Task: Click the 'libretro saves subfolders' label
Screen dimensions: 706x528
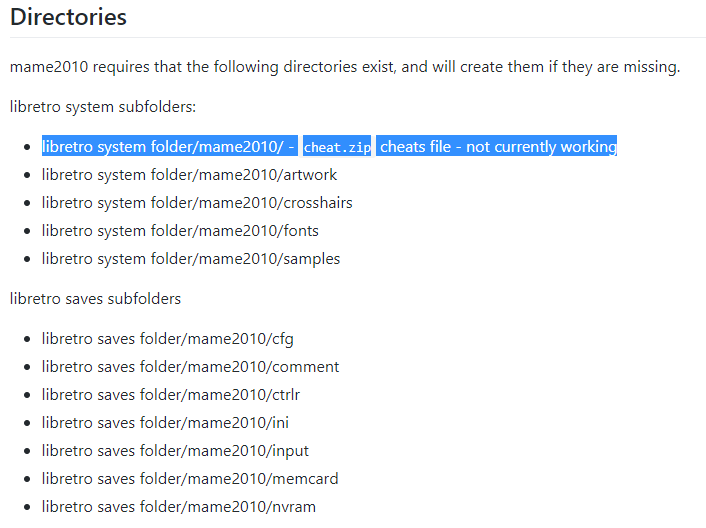Action: coord(95,298)
